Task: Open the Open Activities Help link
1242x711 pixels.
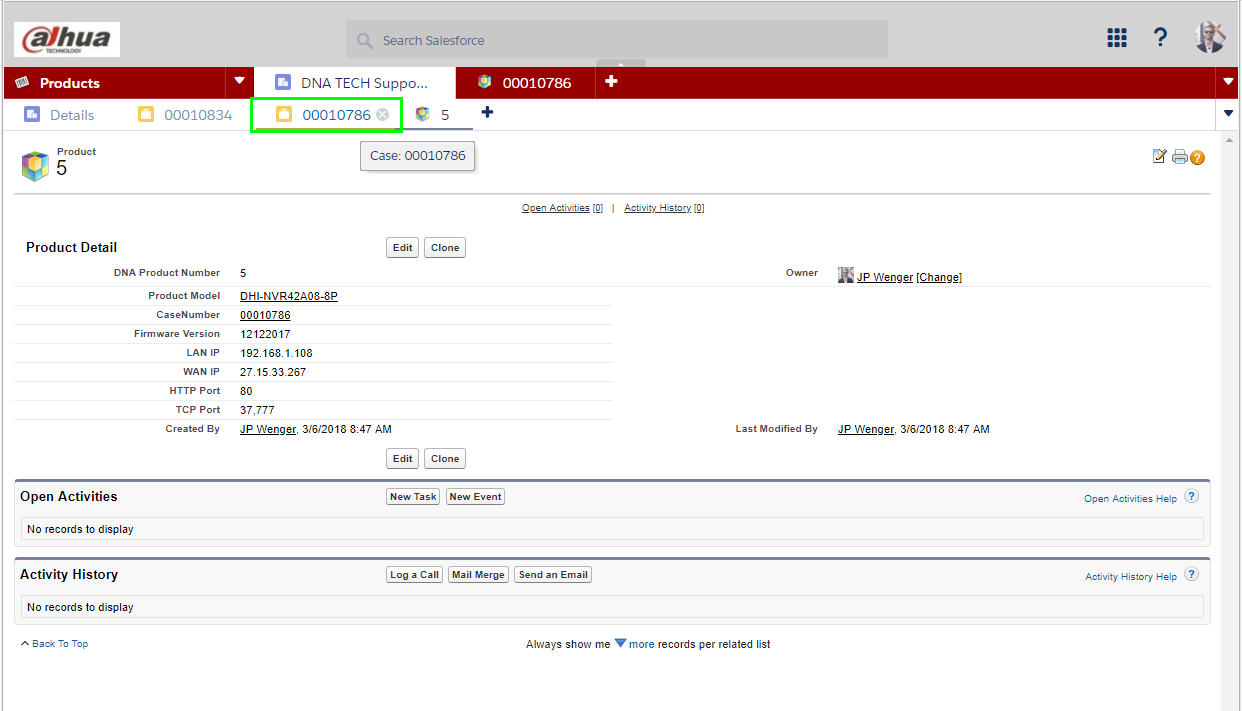Action: [1130, 499]
